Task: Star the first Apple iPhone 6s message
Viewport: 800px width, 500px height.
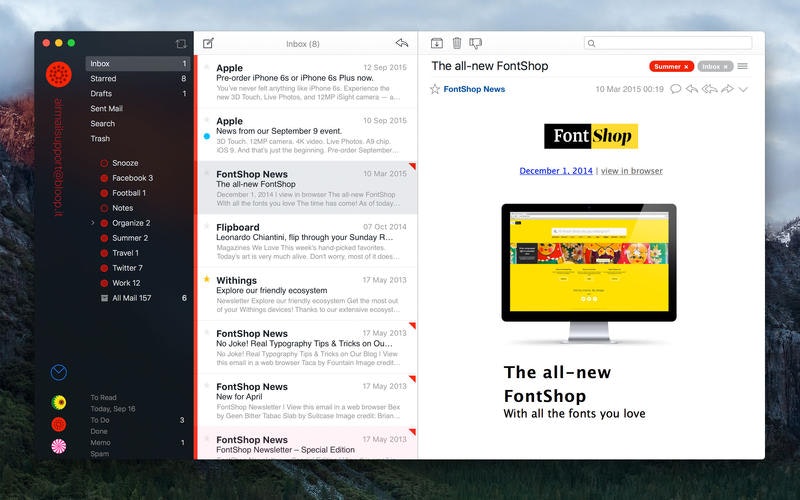Action: click(207, 67)
